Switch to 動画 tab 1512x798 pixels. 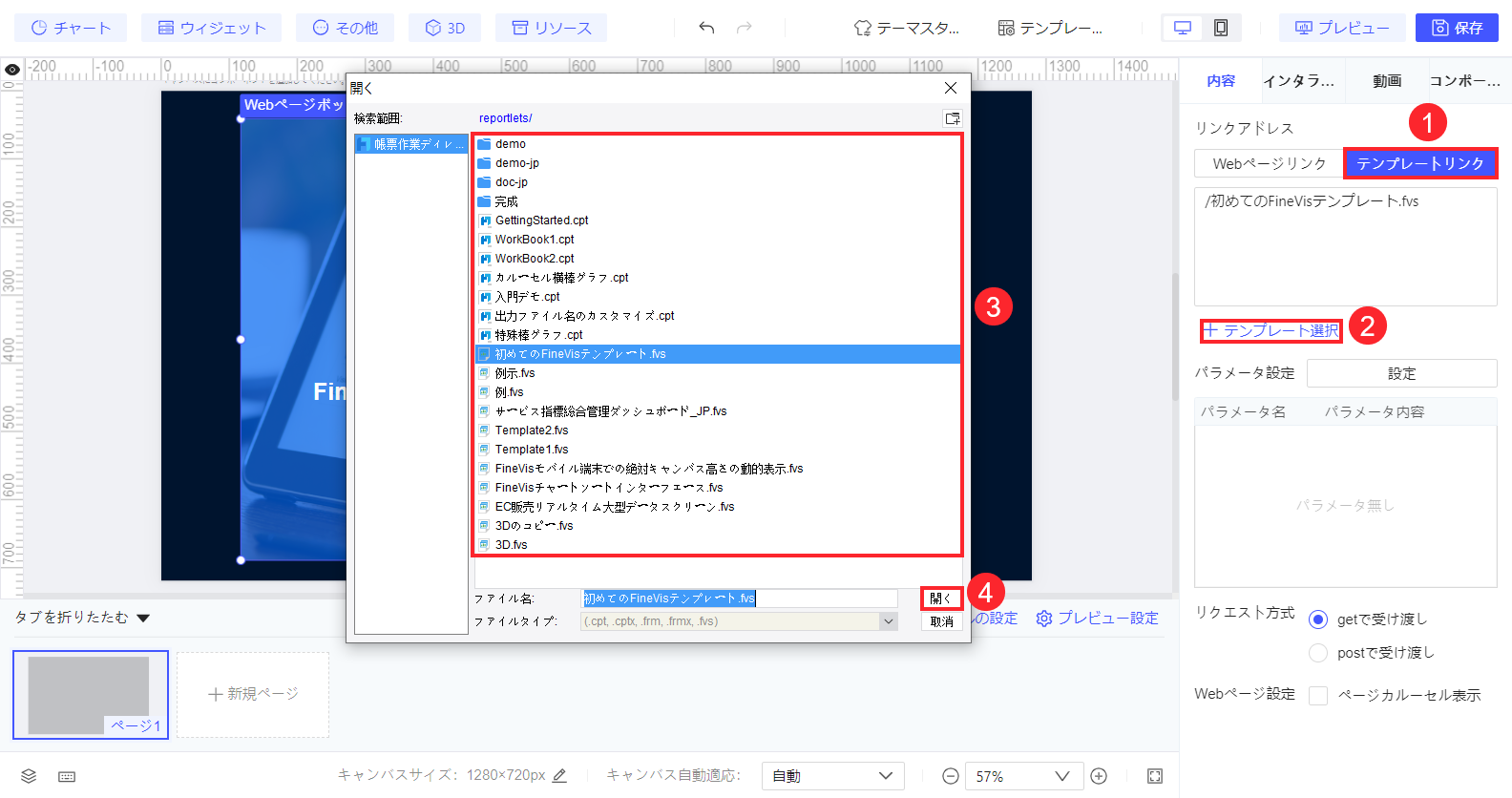[x=1387, y=81]
